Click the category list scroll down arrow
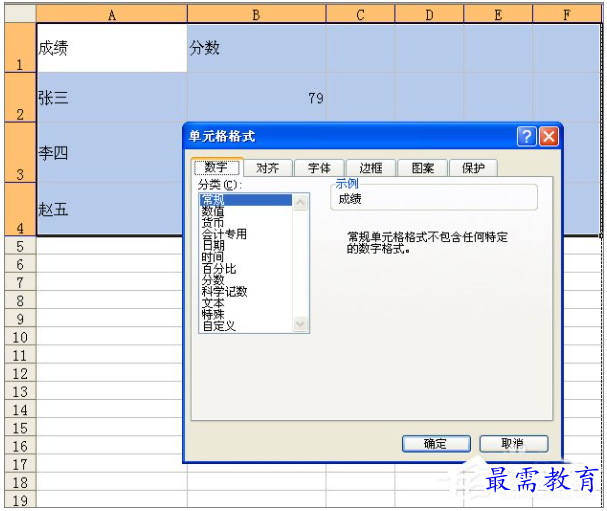607x511 pixels. [300, 324]
